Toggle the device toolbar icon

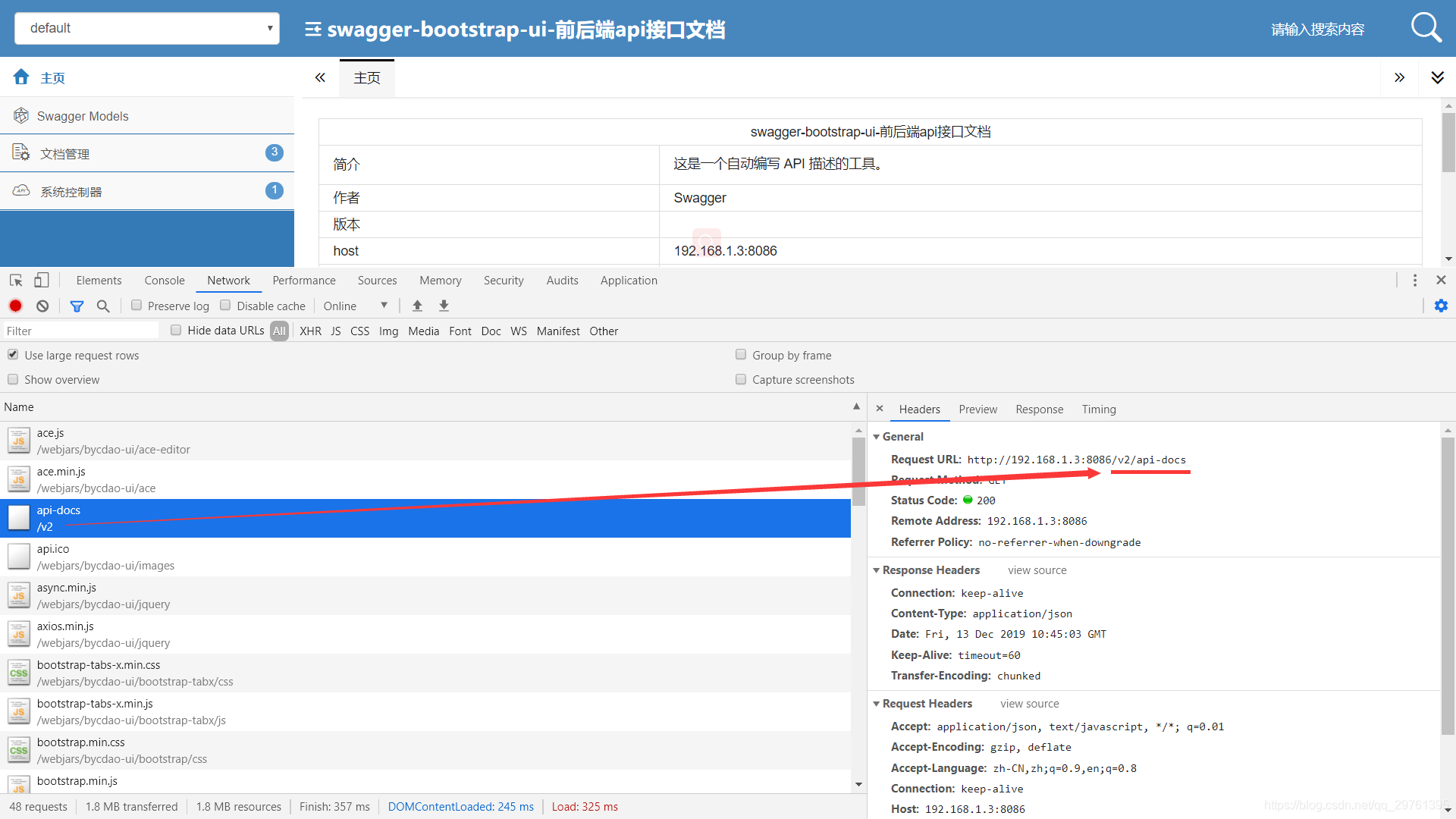42,281
